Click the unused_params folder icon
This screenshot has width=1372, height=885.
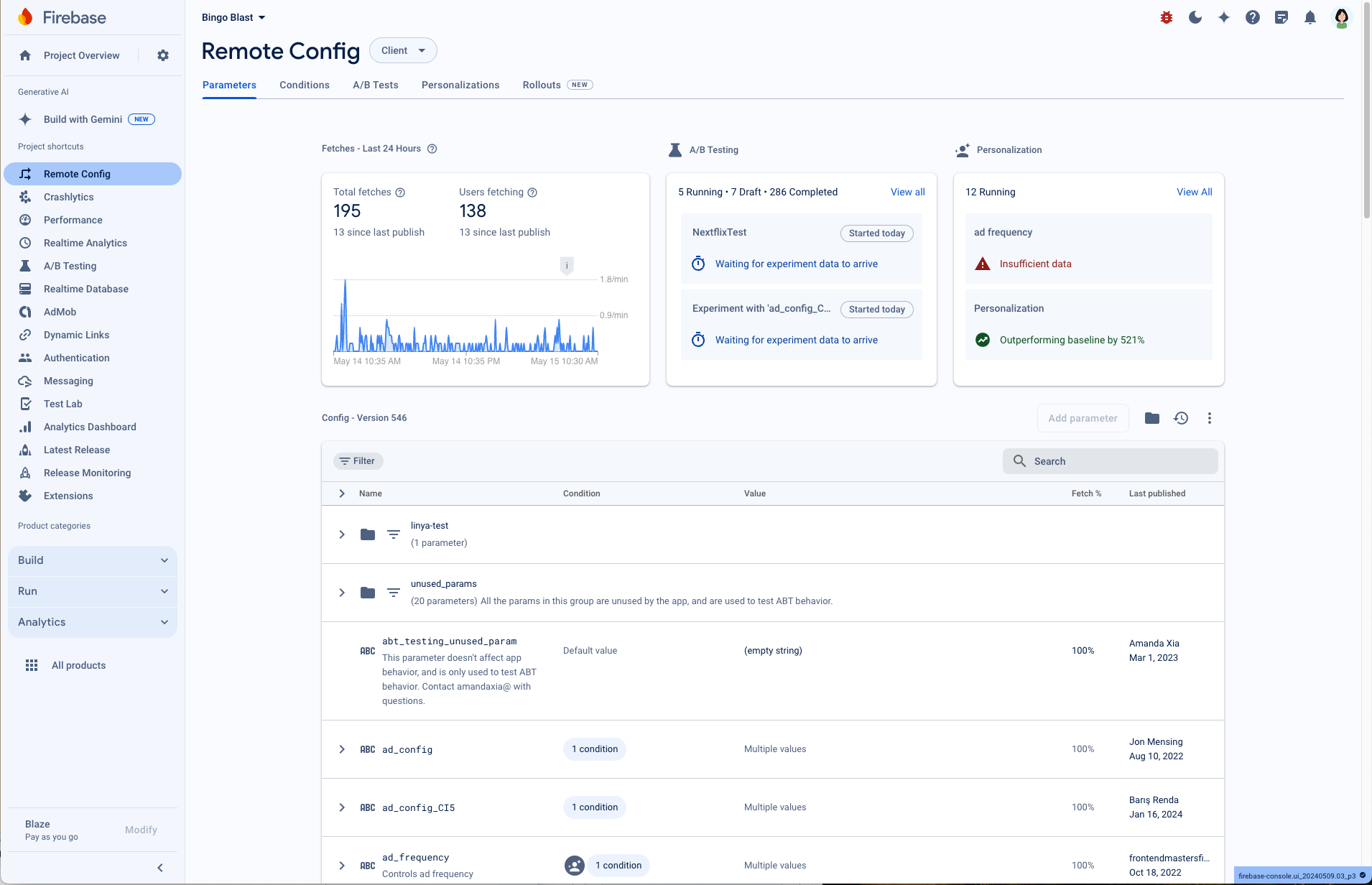tap(368, 593)
